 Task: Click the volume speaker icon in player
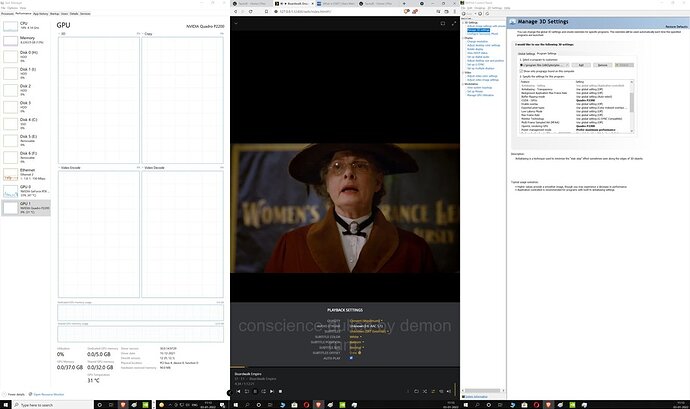pos(449,391)
